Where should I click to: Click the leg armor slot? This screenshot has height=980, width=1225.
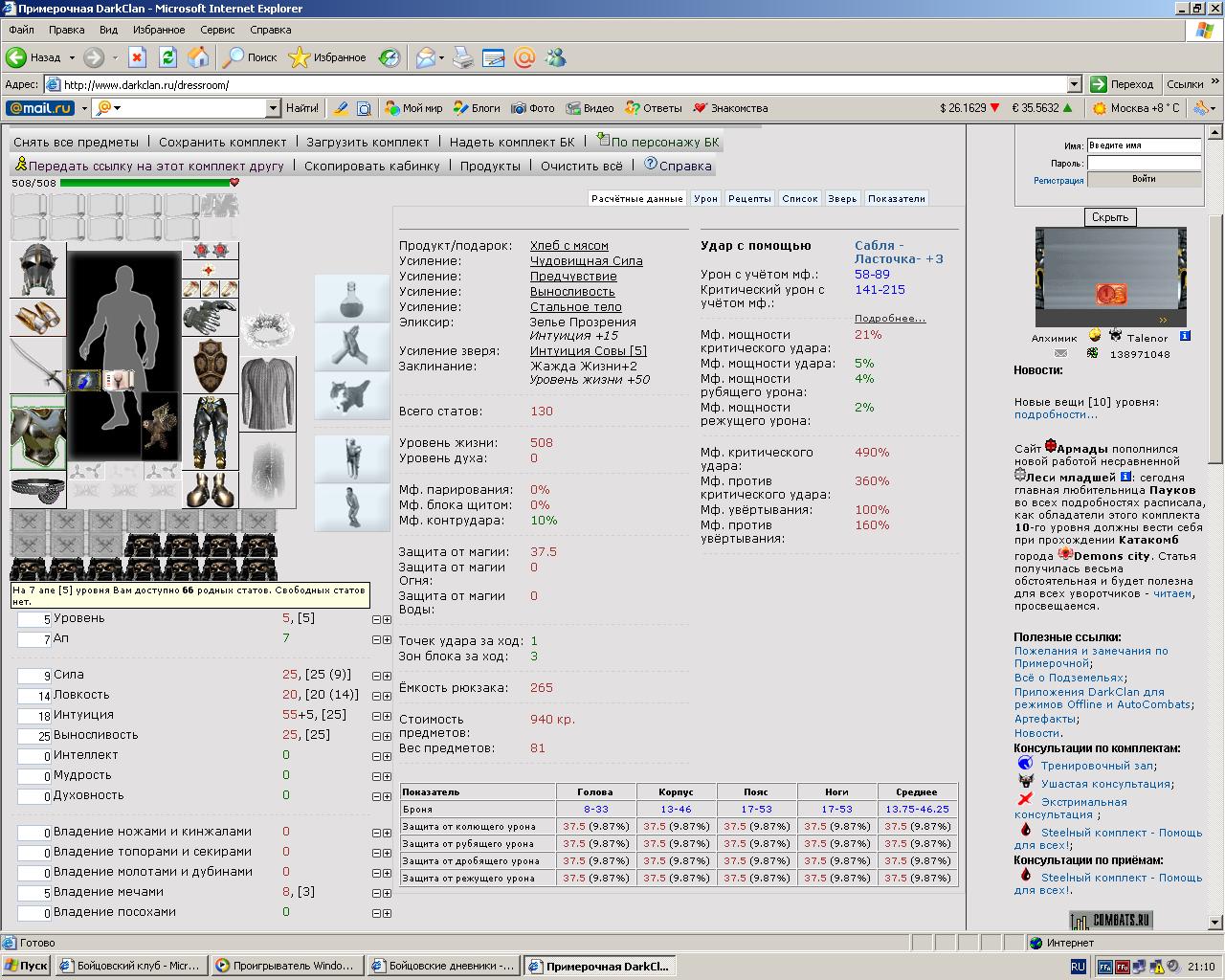click(210, 433)
